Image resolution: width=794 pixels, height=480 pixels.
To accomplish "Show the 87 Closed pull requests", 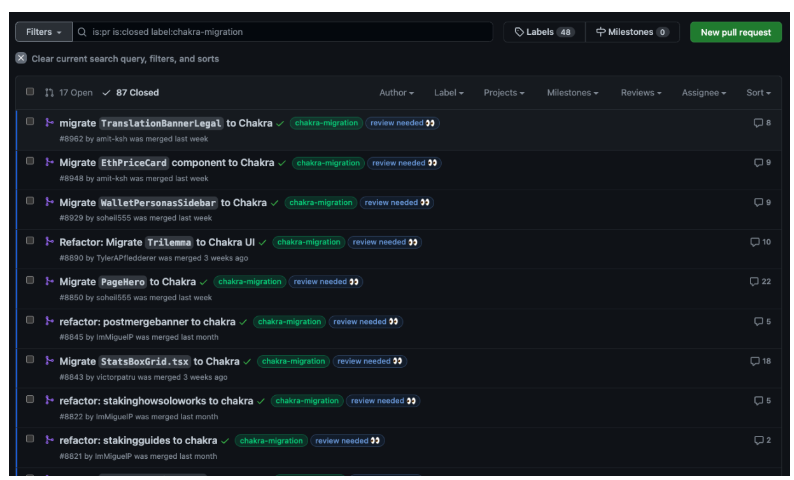I will [131, 93].
